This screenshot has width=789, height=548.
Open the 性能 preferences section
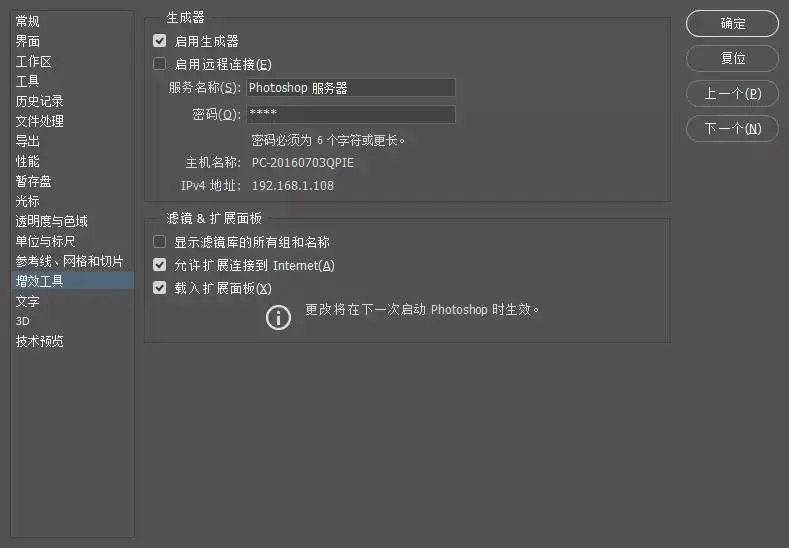(x=28, y=161)
